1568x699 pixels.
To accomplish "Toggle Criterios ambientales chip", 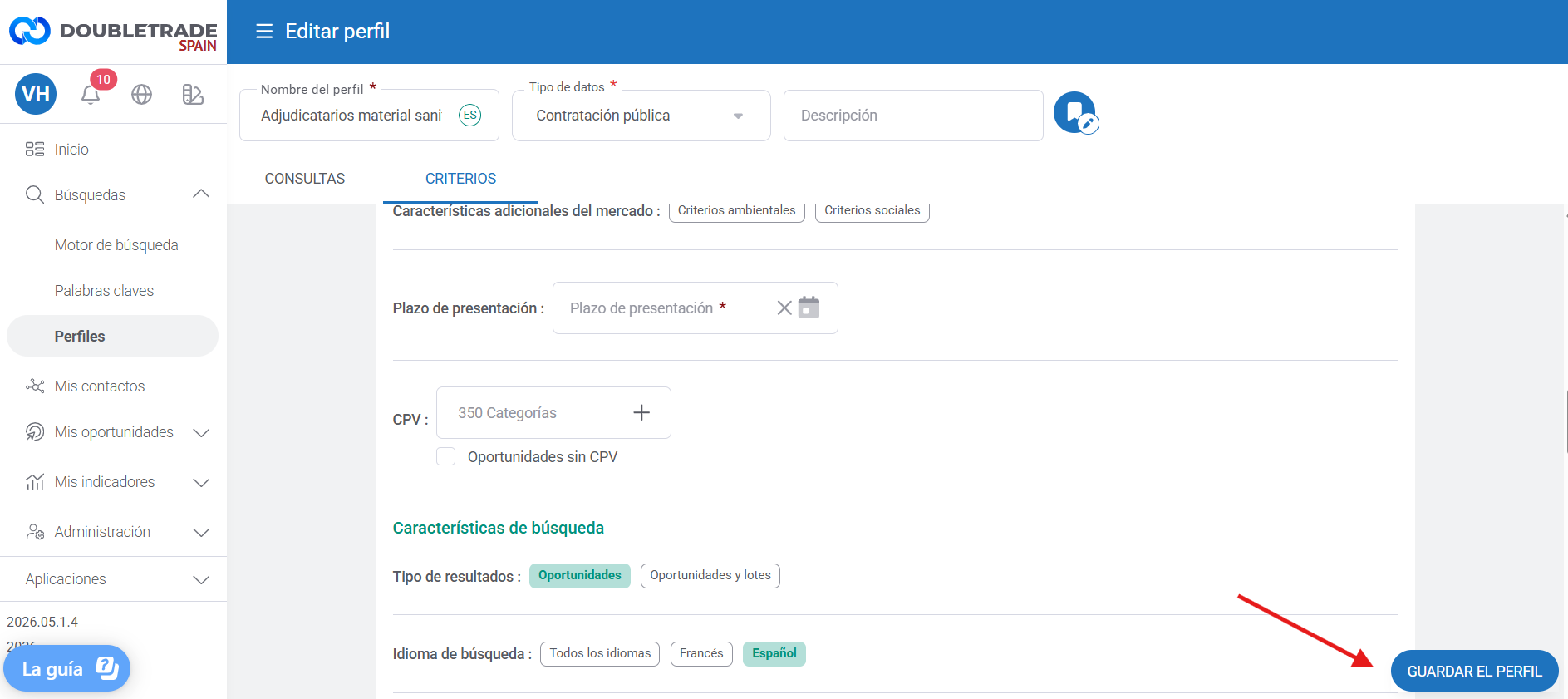I will [x=737, y=211].
